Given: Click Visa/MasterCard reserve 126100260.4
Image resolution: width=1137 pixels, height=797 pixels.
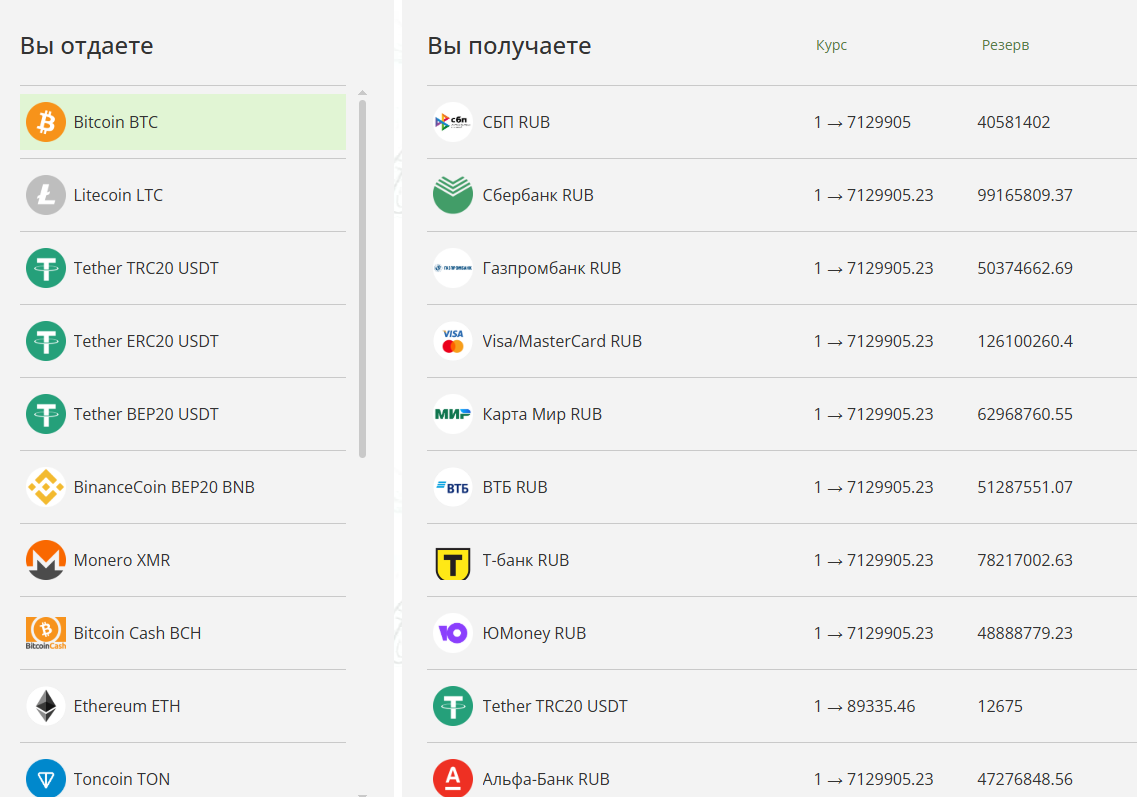Looking at the screenshot, I should [x=1025, y=341].
